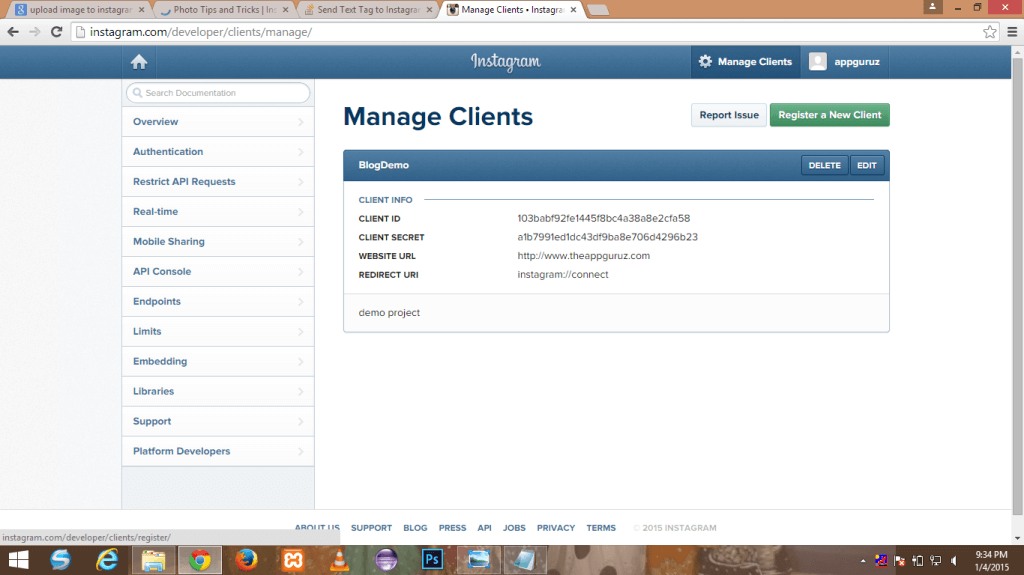This screenshot has height=575, width=1024.
Task: Bookmark this page with star icon
Action: [x=990, y=31]
